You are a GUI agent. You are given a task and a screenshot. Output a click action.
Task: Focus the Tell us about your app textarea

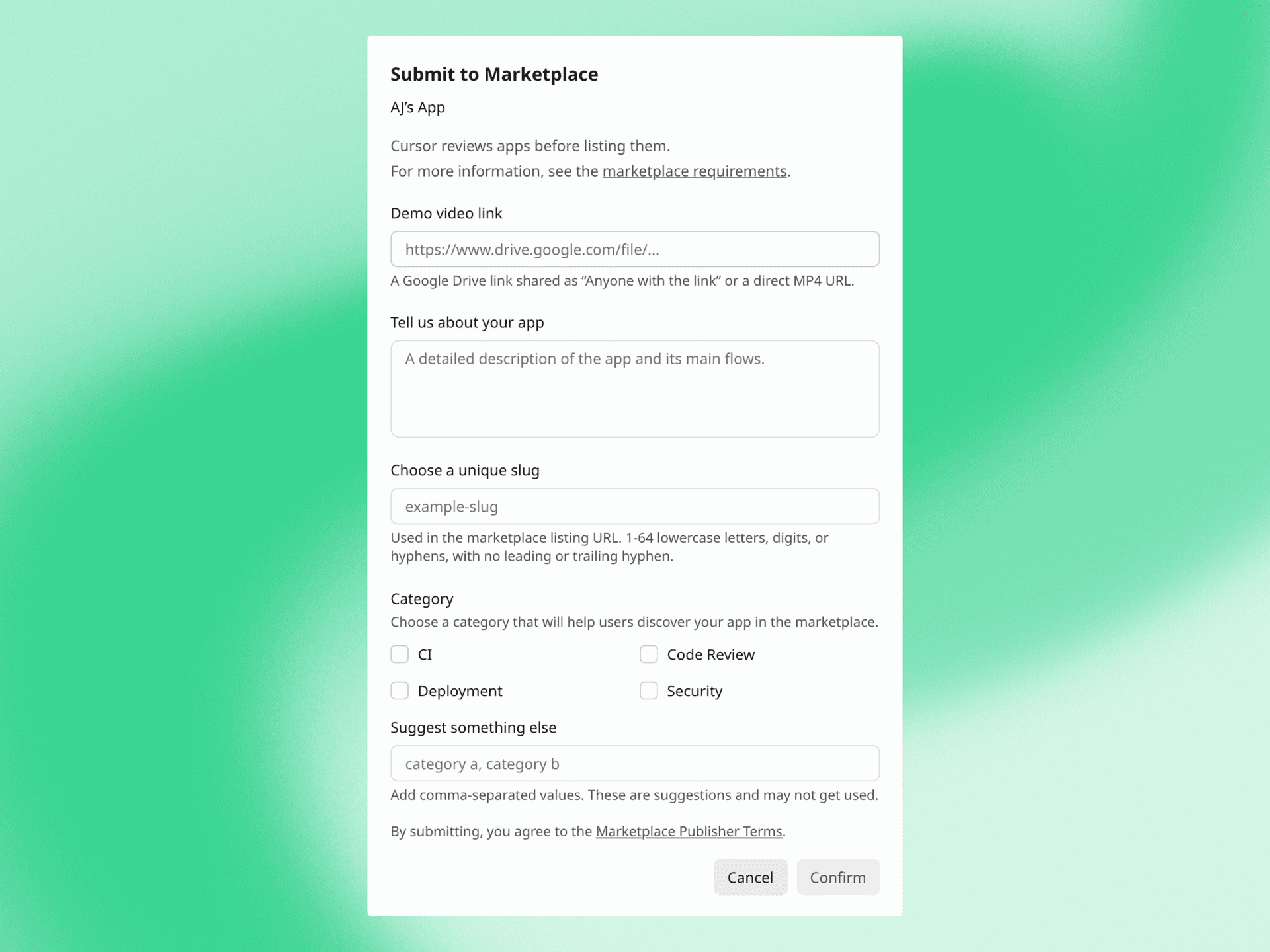point(635,389)
